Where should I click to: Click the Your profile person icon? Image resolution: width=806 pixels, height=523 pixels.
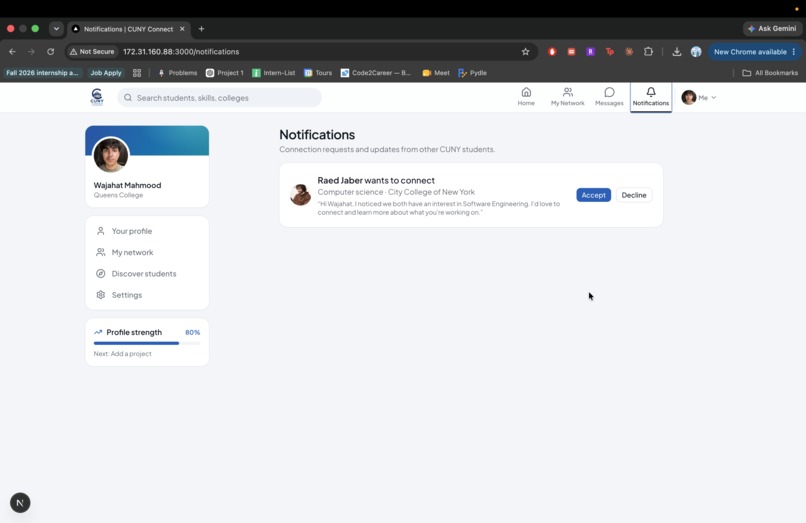tap(101, 231)
